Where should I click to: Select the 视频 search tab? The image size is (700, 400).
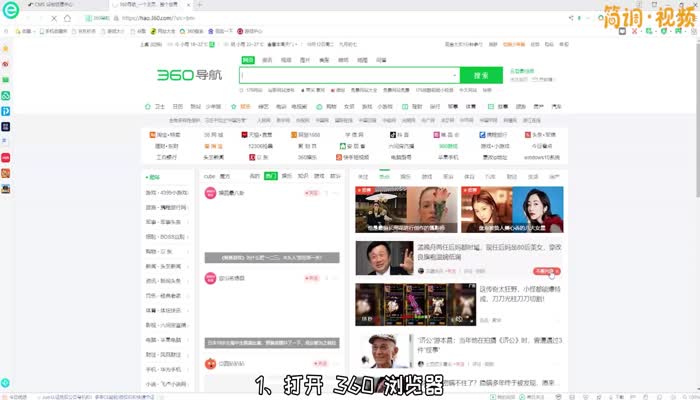point(286,60)
